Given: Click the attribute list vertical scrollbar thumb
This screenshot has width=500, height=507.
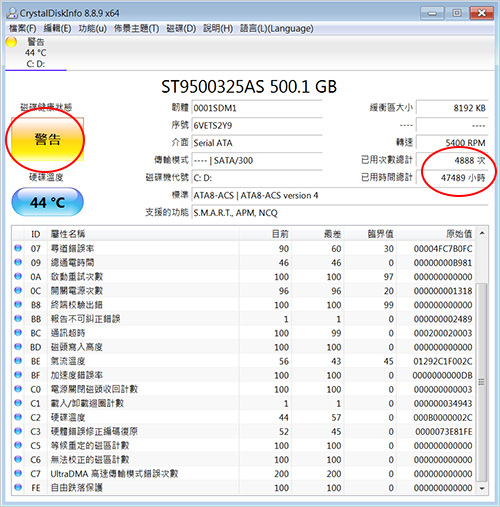Looking at the screenshot, I should tap(482, 382).
